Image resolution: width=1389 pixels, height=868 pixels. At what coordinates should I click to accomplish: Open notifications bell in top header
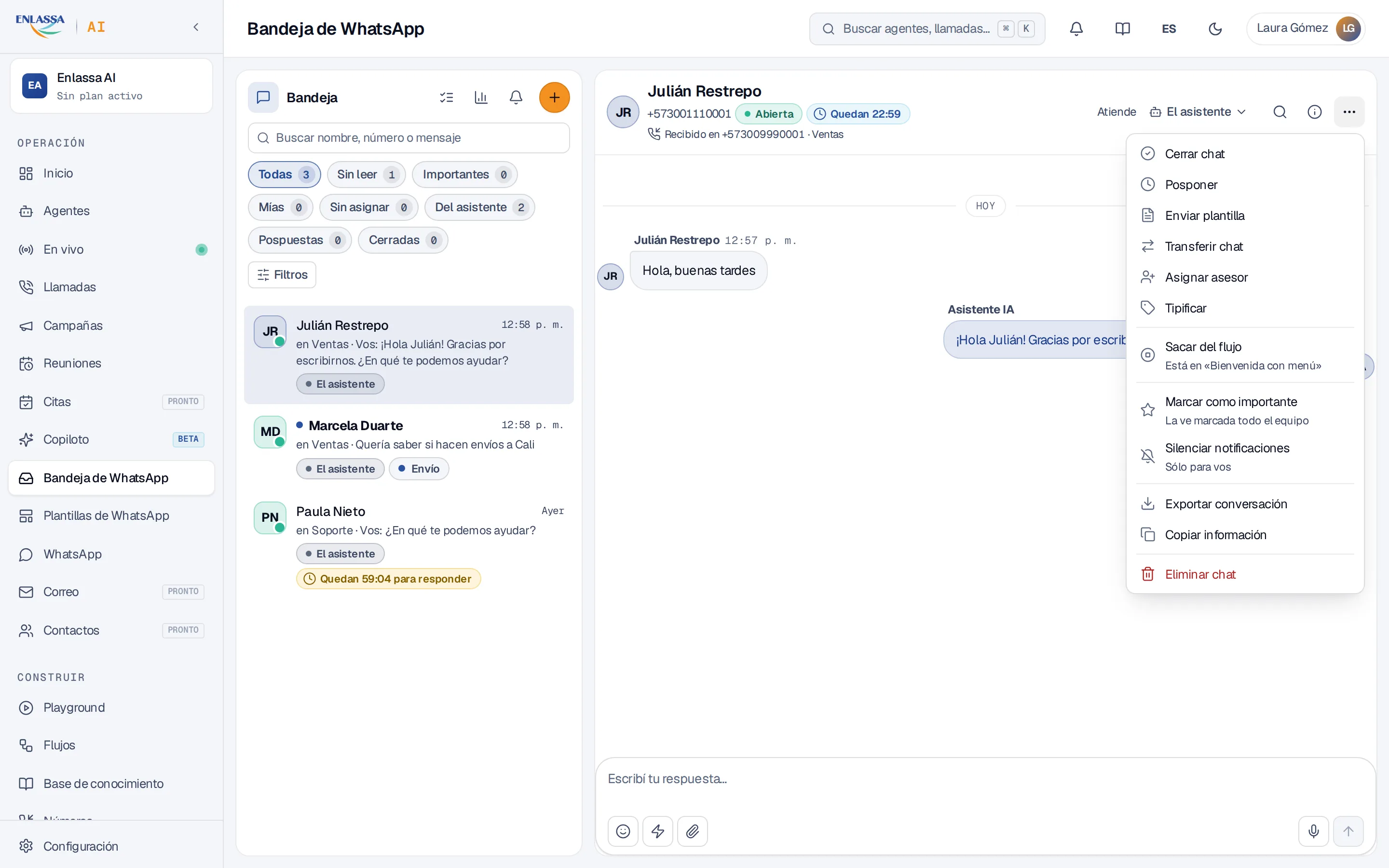pyautogui.click(x=1076, y=29)
